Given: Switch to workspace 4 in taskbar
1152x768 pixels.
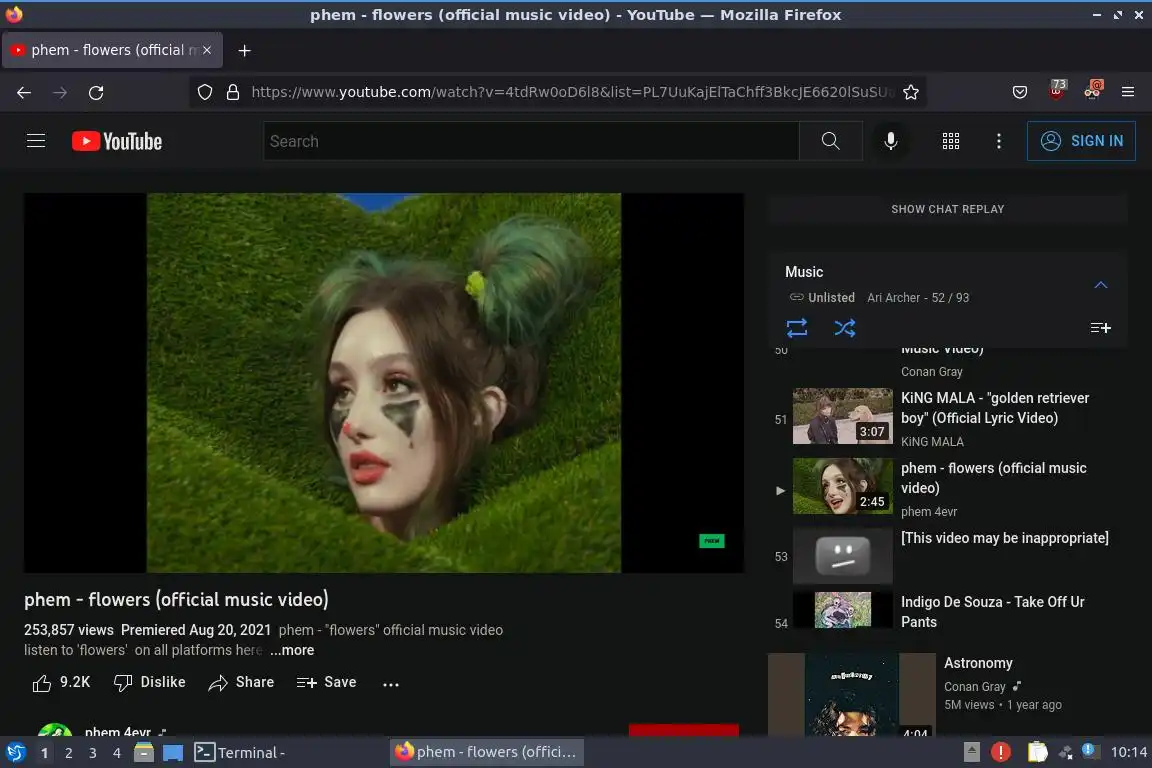Looking at the screenshot, I should (117, 753).
